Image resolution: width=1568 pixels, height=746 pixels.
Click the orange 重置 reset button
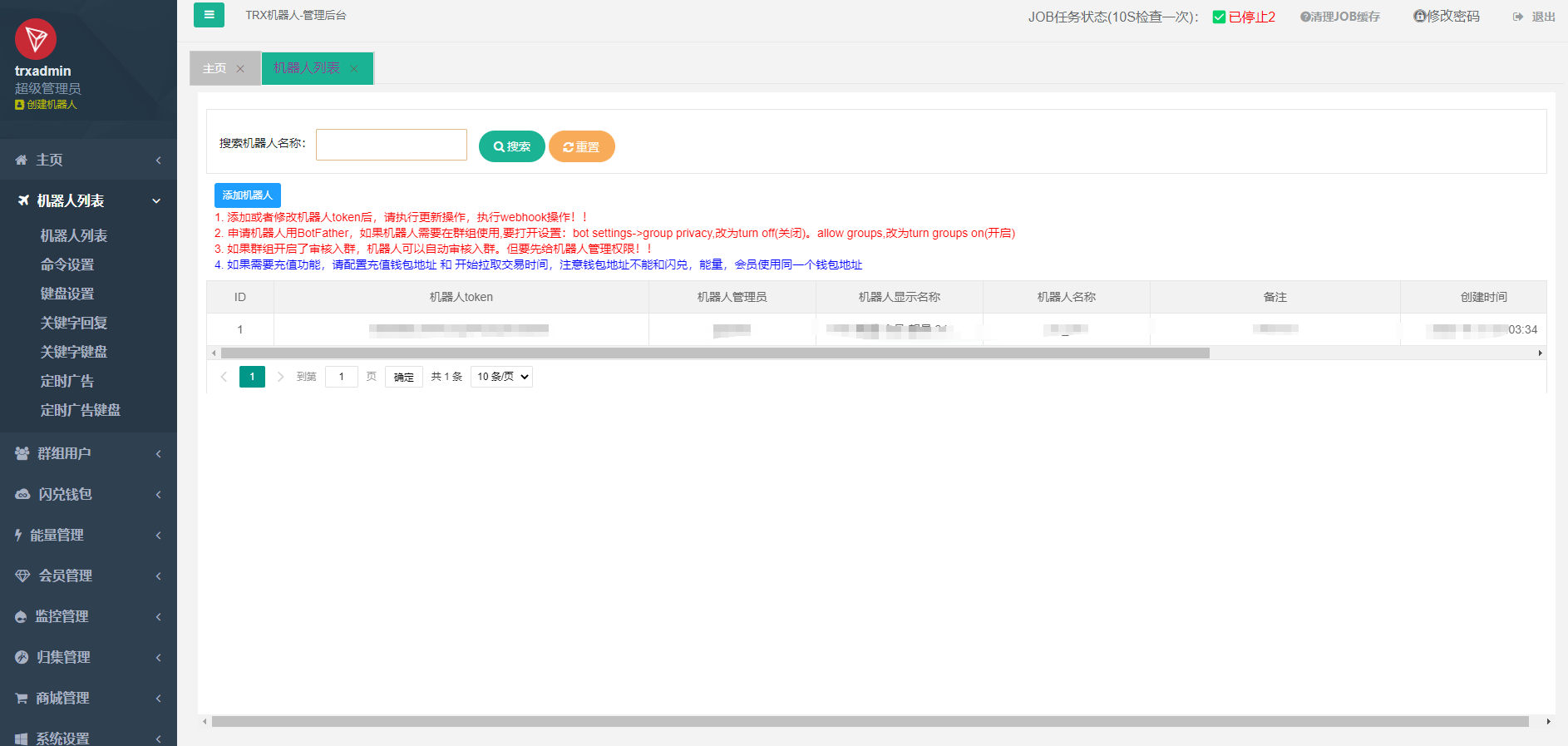[x=582, y=146]
